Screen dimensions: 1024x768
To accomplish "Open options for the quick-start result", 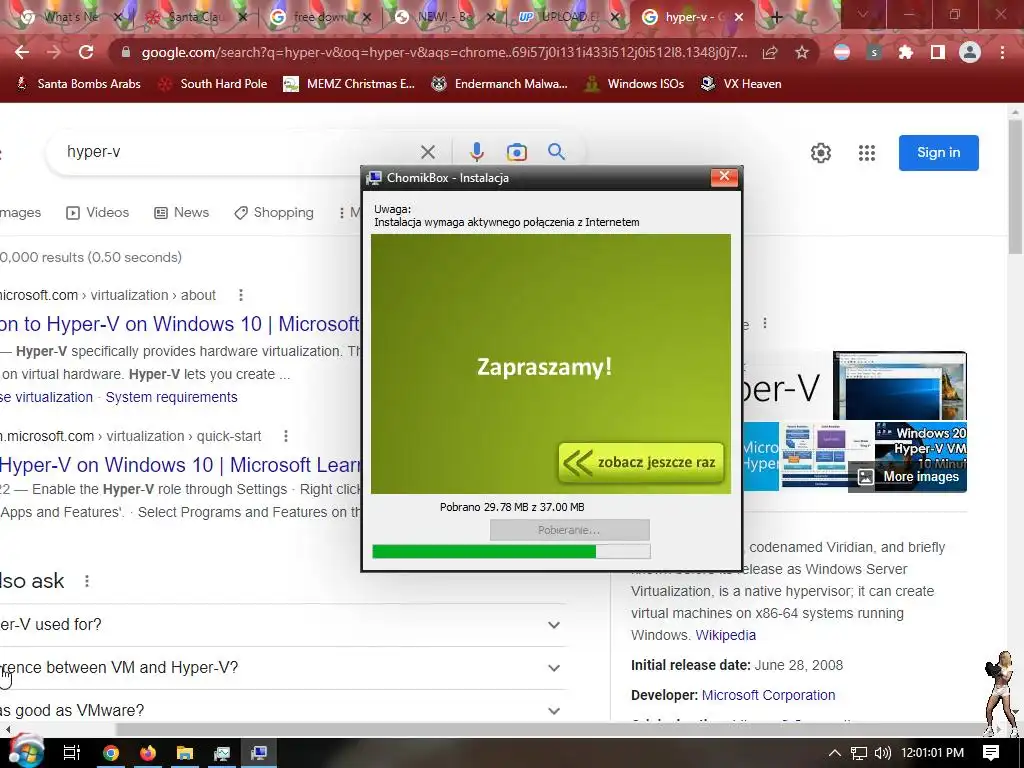I will (x=286, y=436).
